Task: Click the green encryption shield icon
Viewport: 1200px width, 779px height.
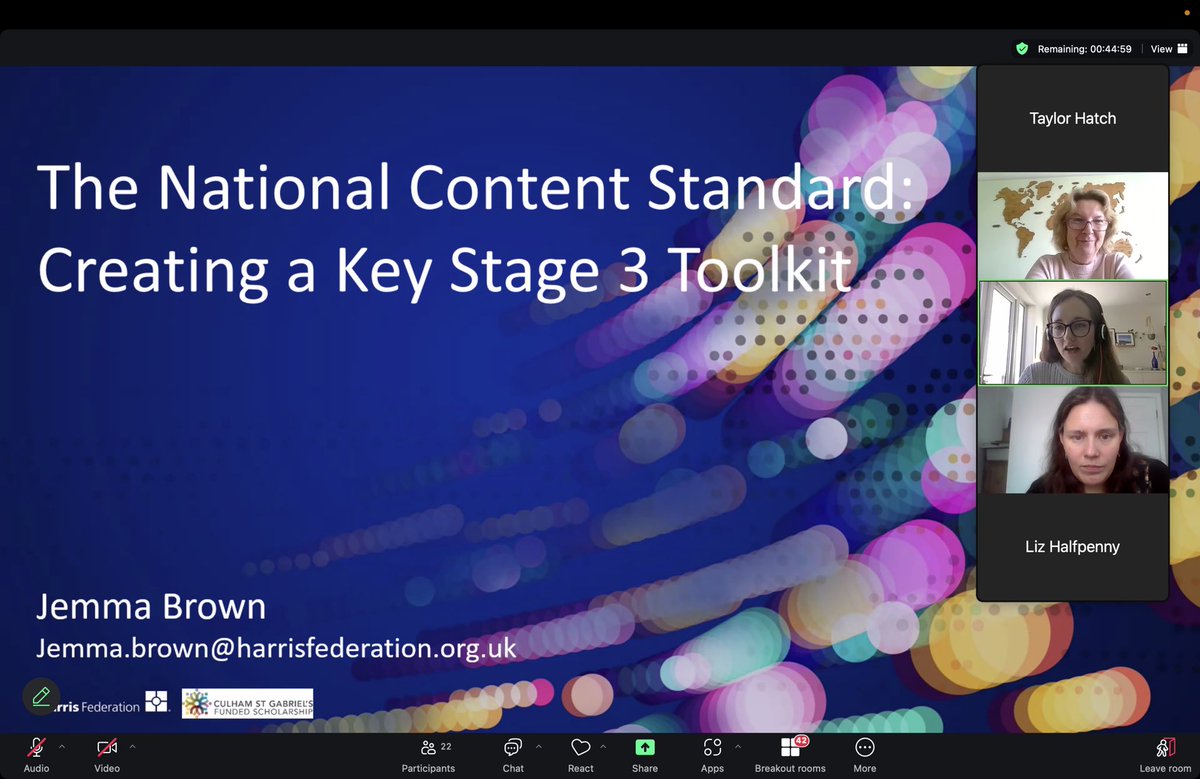Action: click(x=1022, y=48)
